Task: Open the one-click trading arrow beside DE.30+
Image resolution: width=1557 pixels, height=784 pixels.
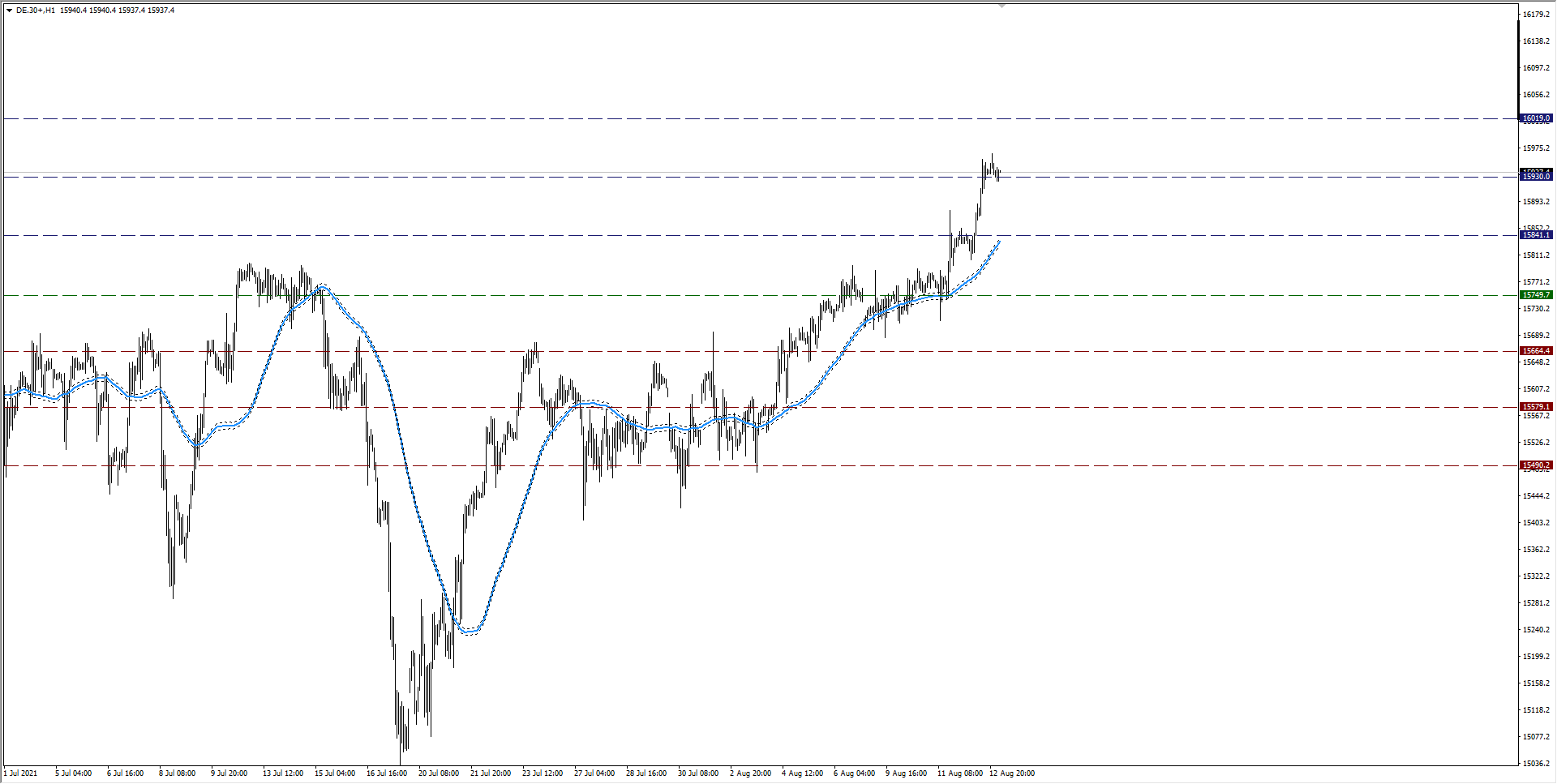Action: [x=9, y=11]
